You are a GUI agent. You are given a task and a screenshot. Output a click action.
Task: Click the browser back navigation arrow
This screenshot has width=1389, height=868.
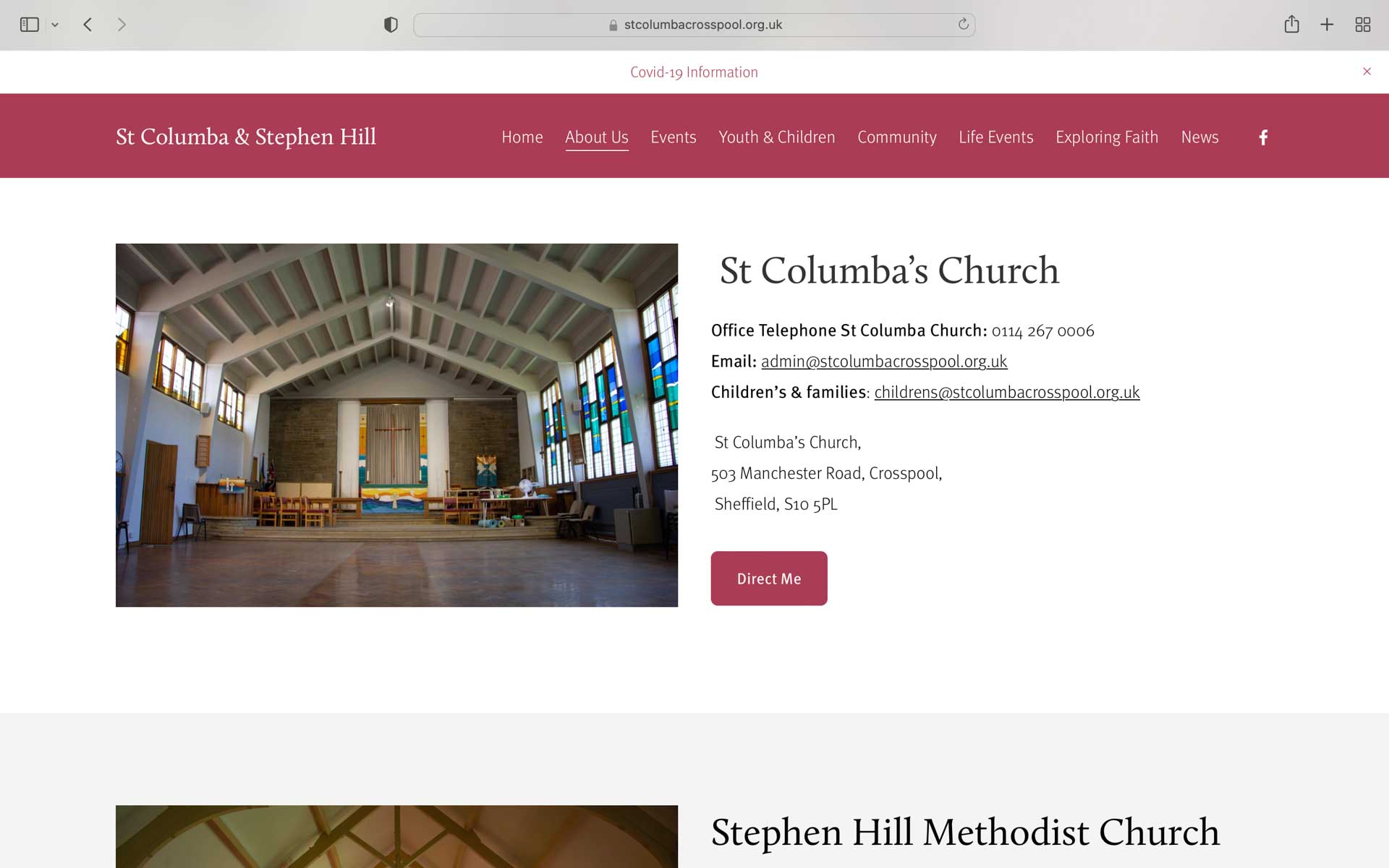click(x=89, y=24)
